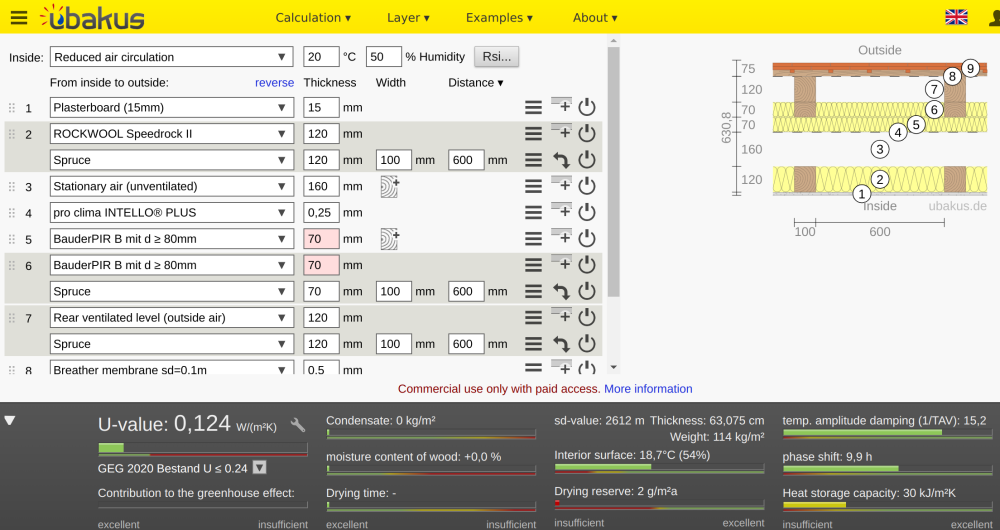Open the About menu
Screen dimensions: 1000x530
tap(595, 18)
